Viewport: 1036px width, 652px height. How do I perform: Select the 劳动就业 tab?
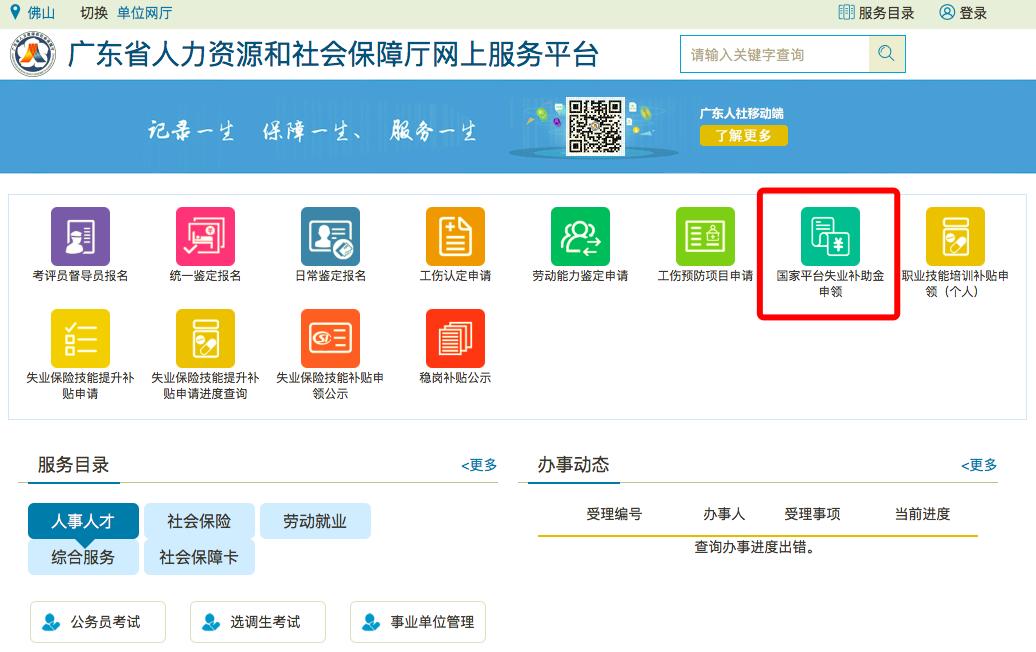pyautogui.click(x=315, y=521)
